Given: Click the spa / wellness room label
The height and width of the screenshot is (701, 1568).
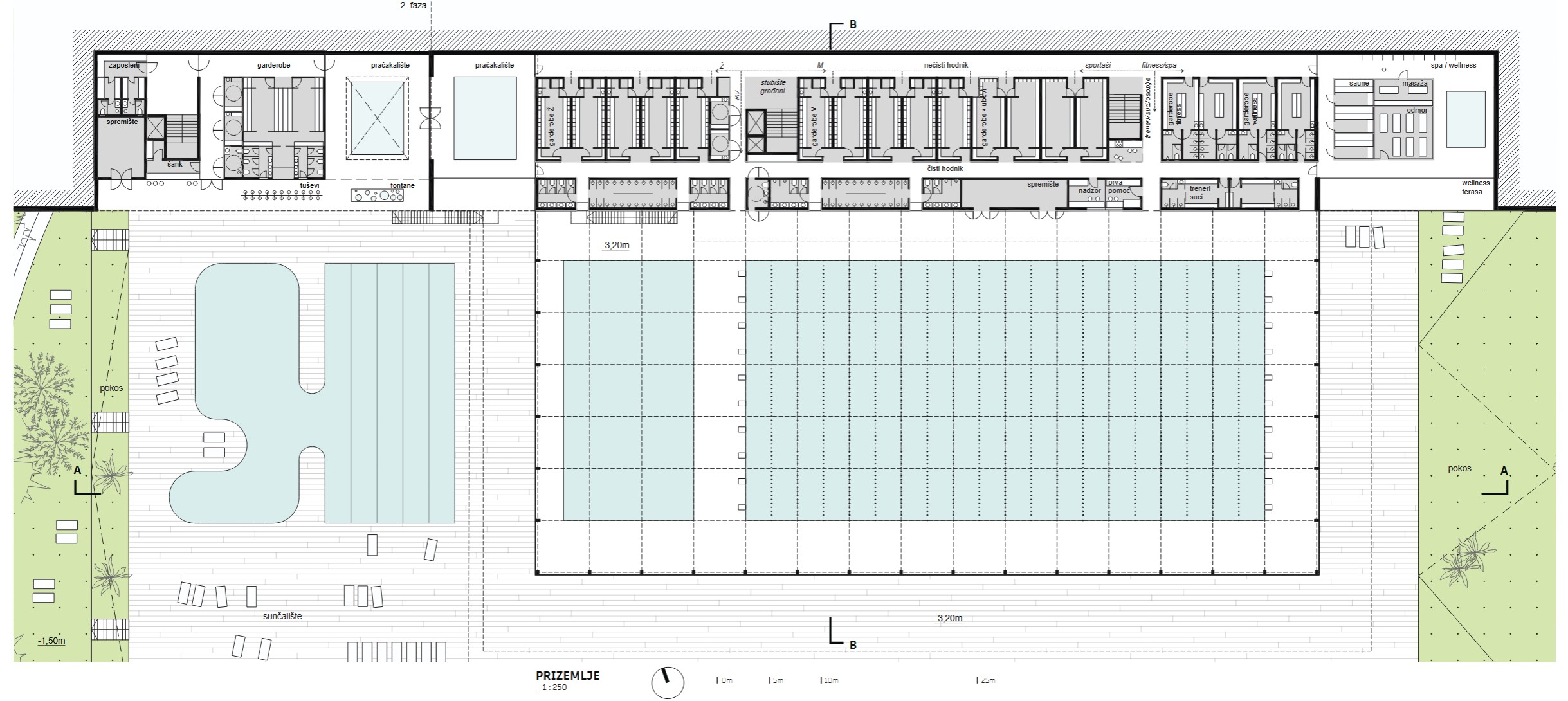Looking at the screenshot, I should (x=1453, y=65).
